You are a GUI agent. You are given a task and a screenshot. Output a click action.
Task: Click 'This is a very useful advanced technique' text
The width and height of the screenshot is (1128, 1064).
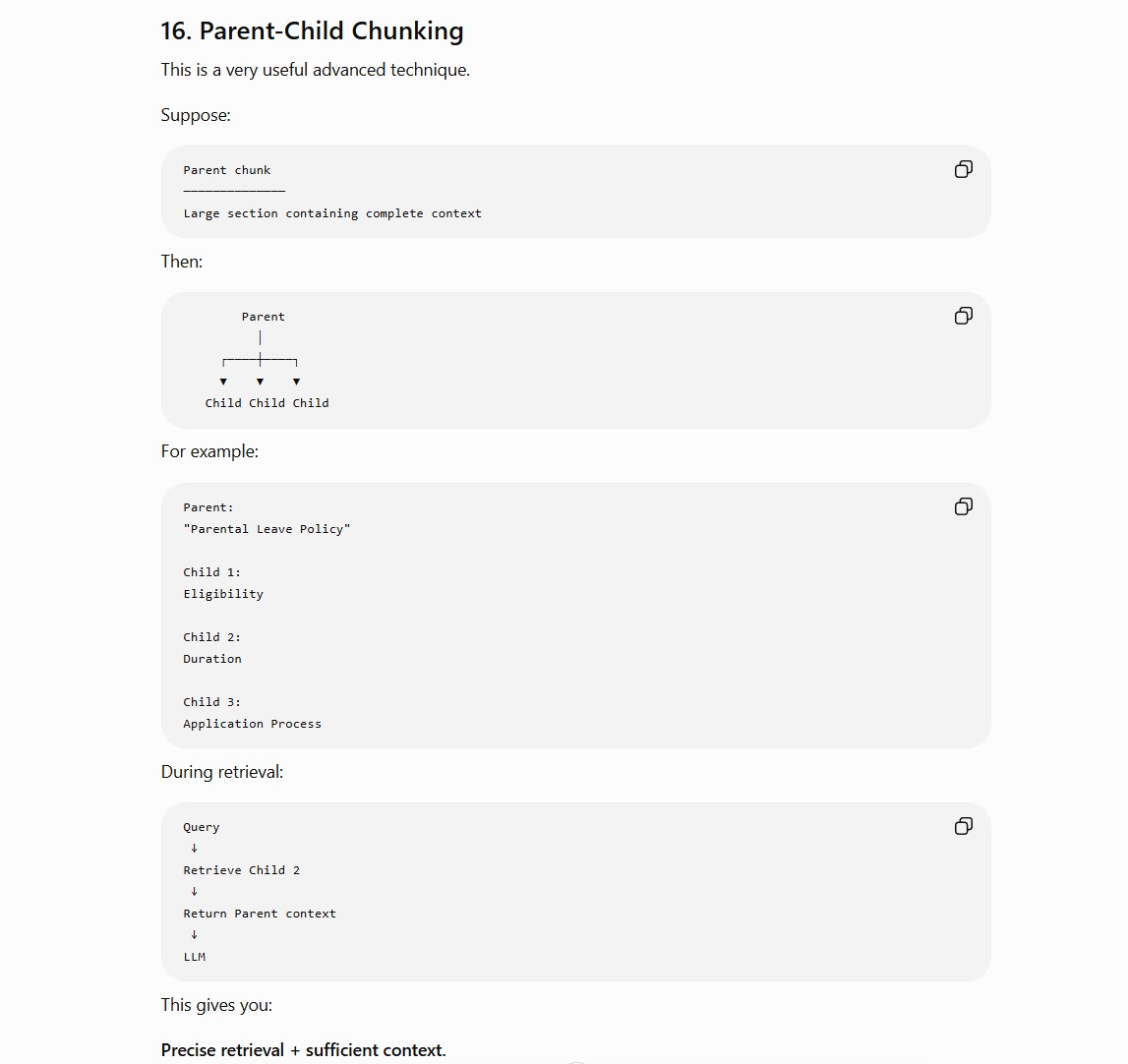[315, 70]
